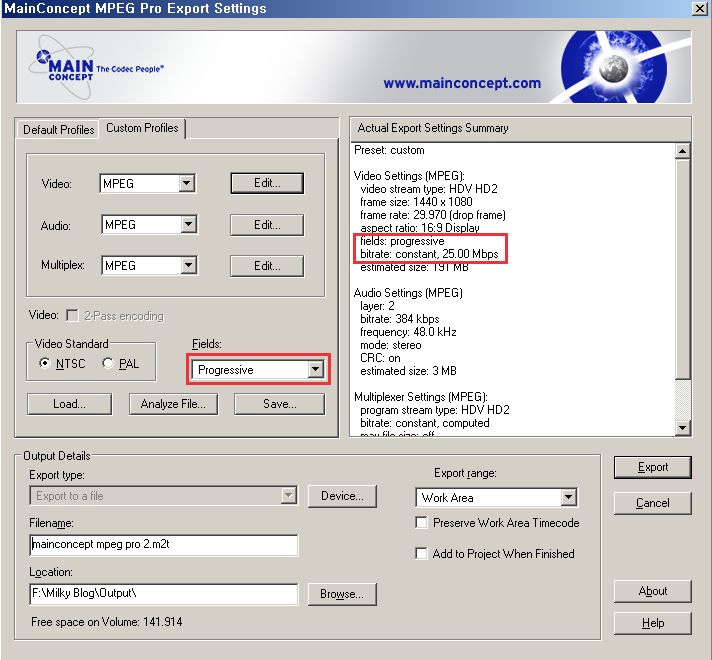Click 'frequency: 48.0 kHz' line
The width and height of the screenshot is (712, 660).
[x=408, y=332]
